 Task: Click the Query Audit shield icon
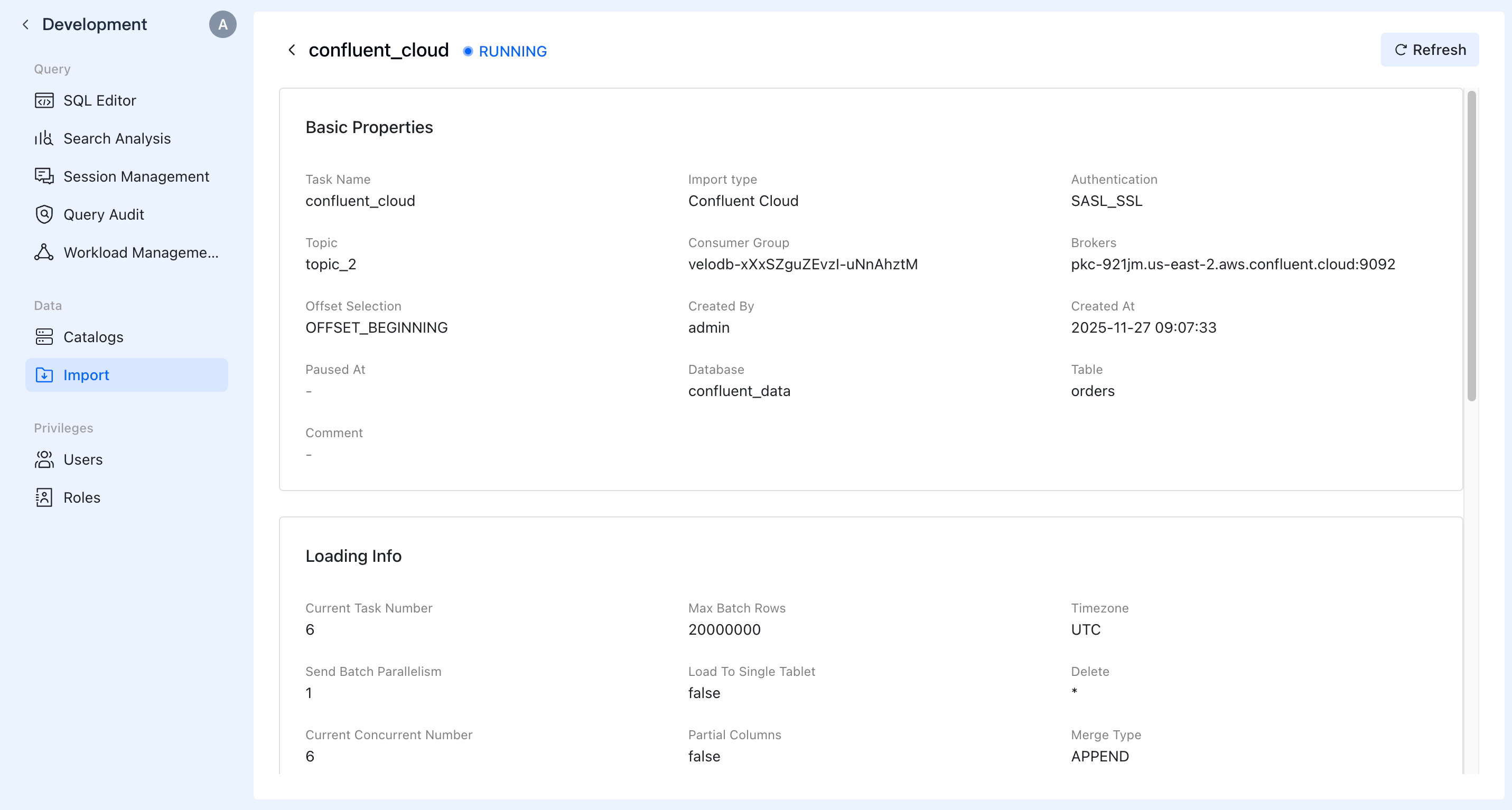[x=44, y=215]
